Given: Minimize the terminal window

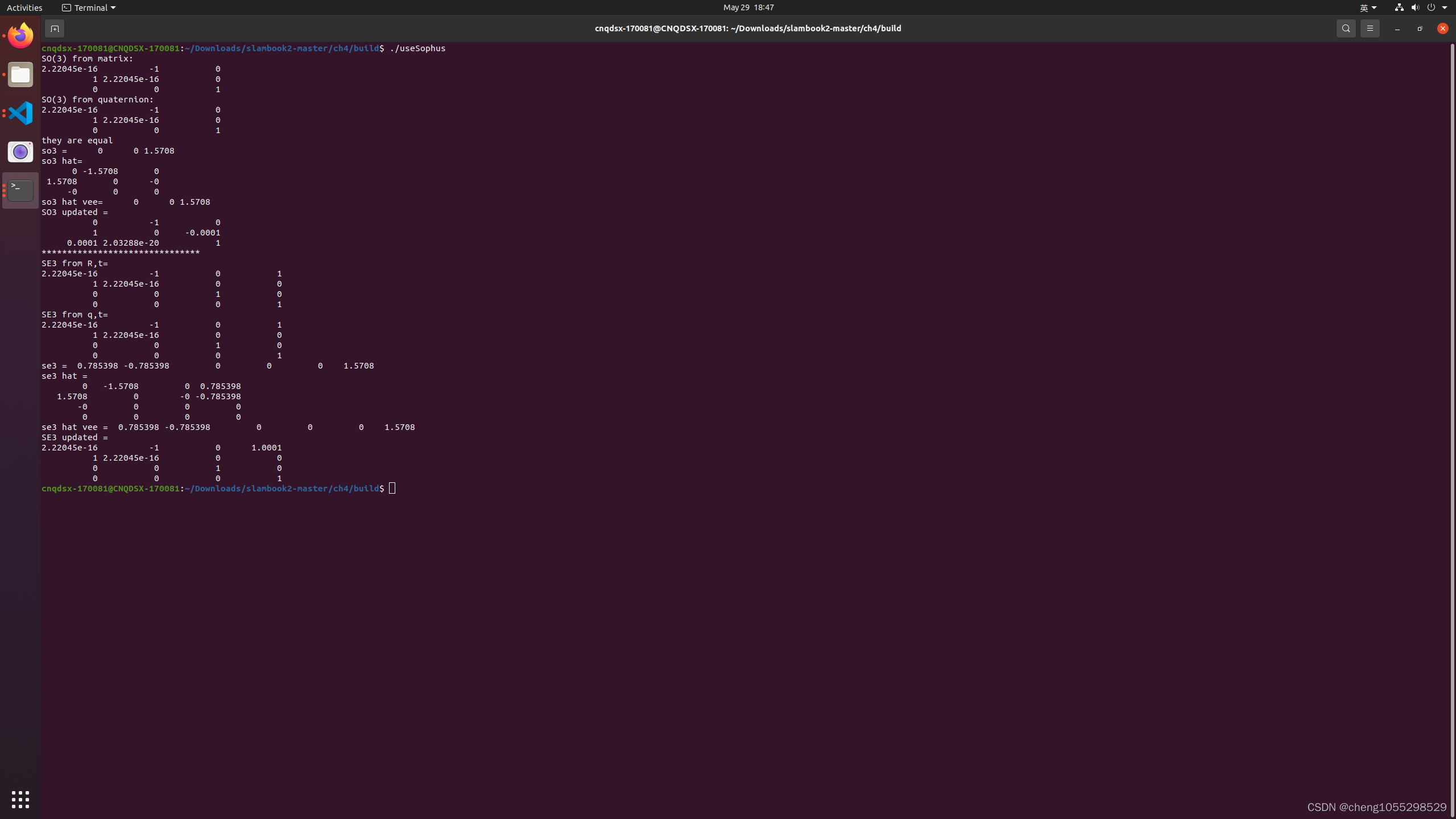Looking at the screenshot, I should 1397,28.
